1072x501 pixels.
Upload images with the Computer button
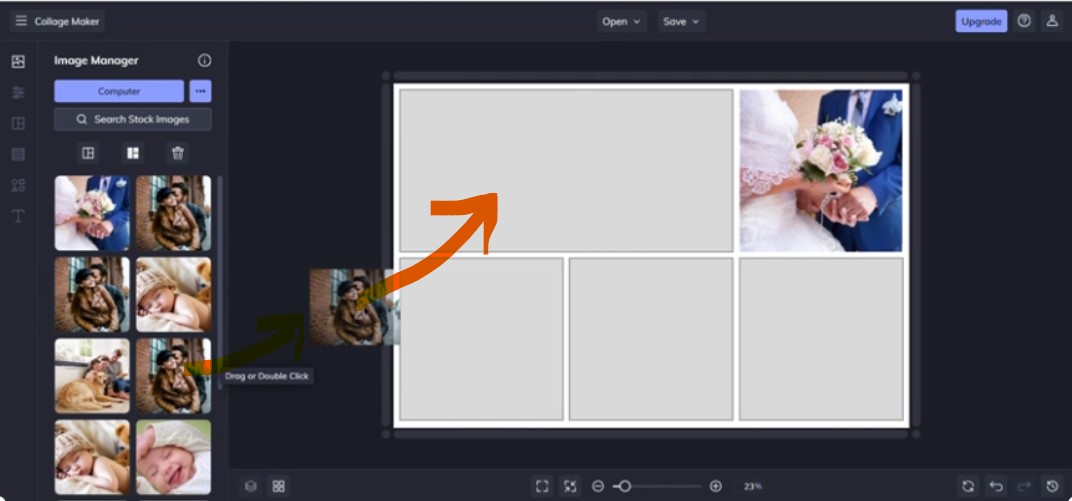pos(119,91)
